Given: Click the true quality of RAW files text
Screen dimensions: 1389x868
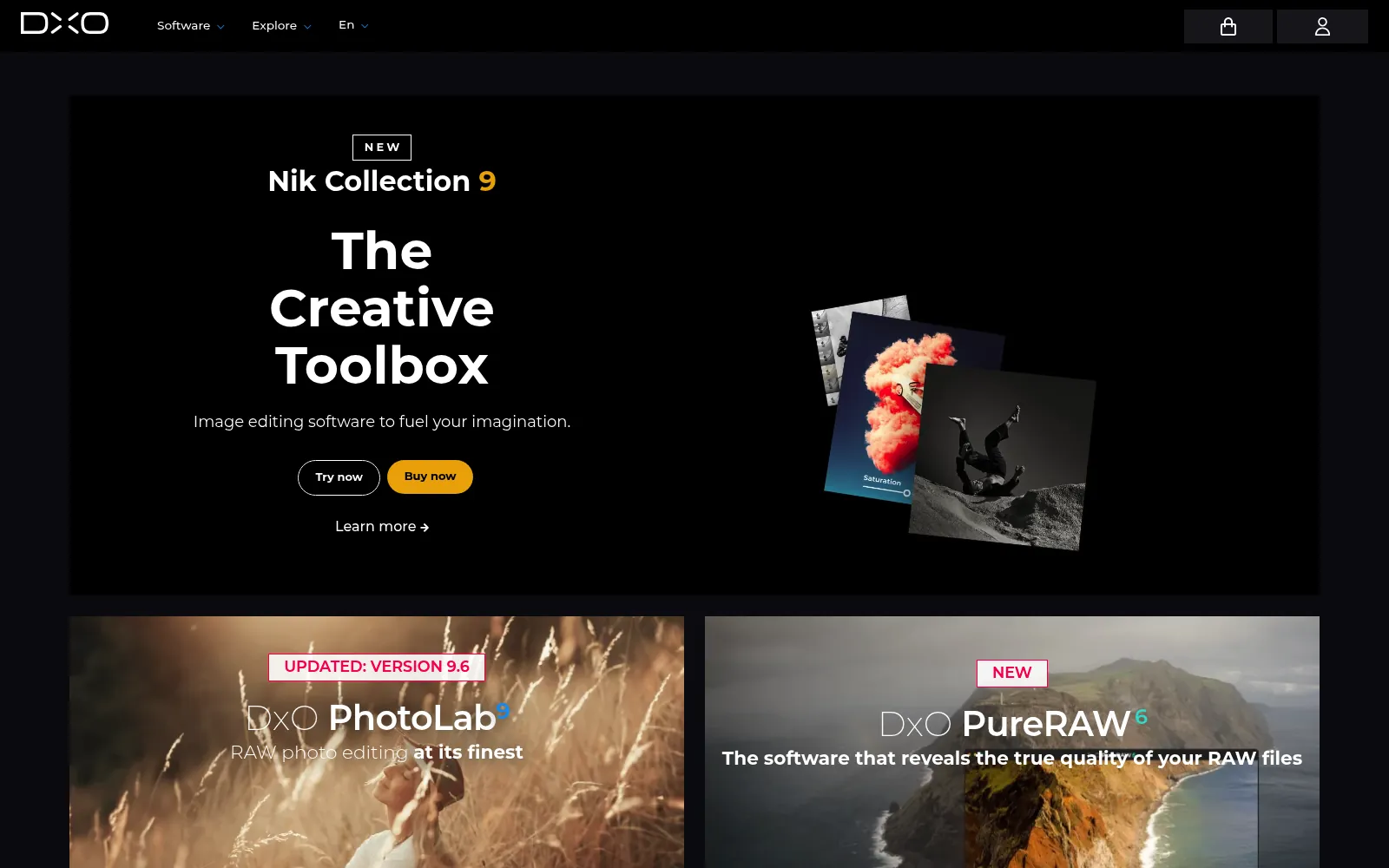Looking at the screenshot, I should click(1012, 759).
